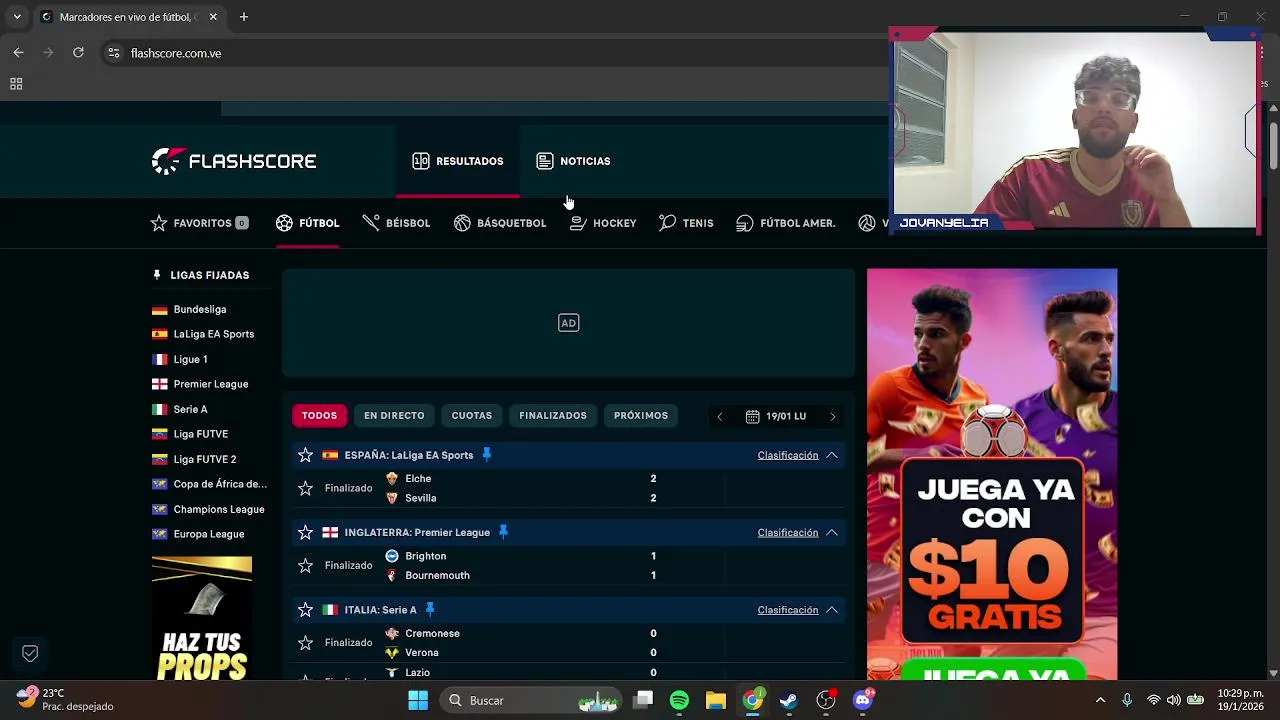
Task: Unpin Premier League pin icon
Action: [x=503, y=532]
